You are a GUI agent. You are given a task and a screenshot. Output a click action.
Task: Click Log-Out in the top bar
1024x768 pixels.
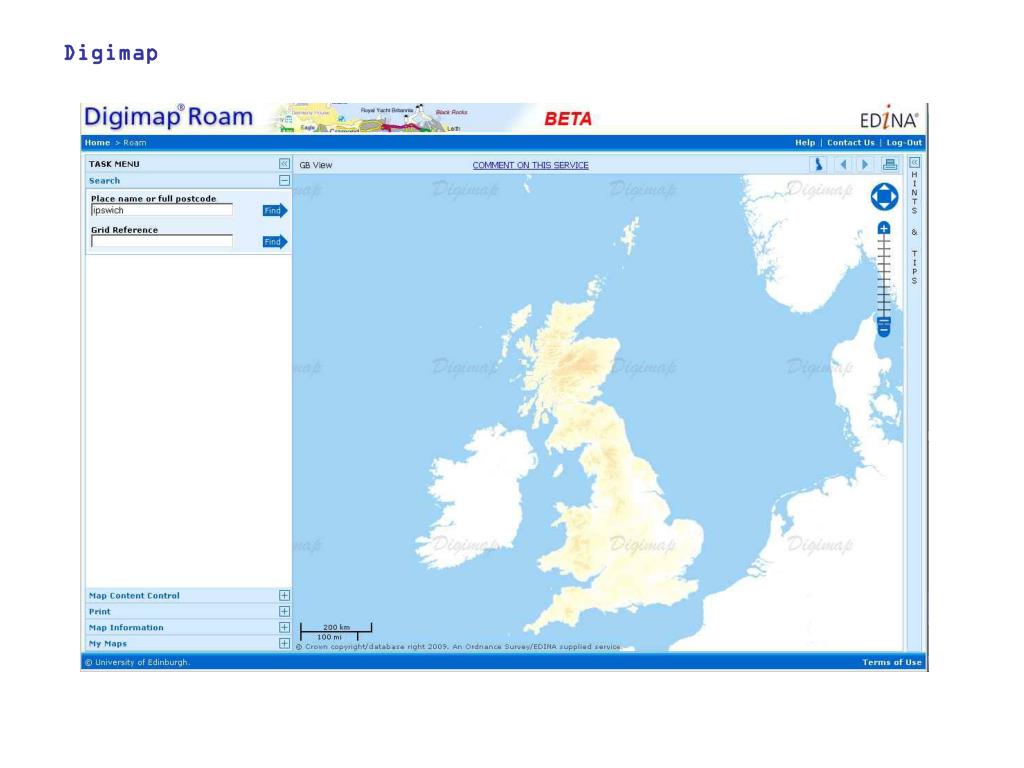tap(904, 142)
